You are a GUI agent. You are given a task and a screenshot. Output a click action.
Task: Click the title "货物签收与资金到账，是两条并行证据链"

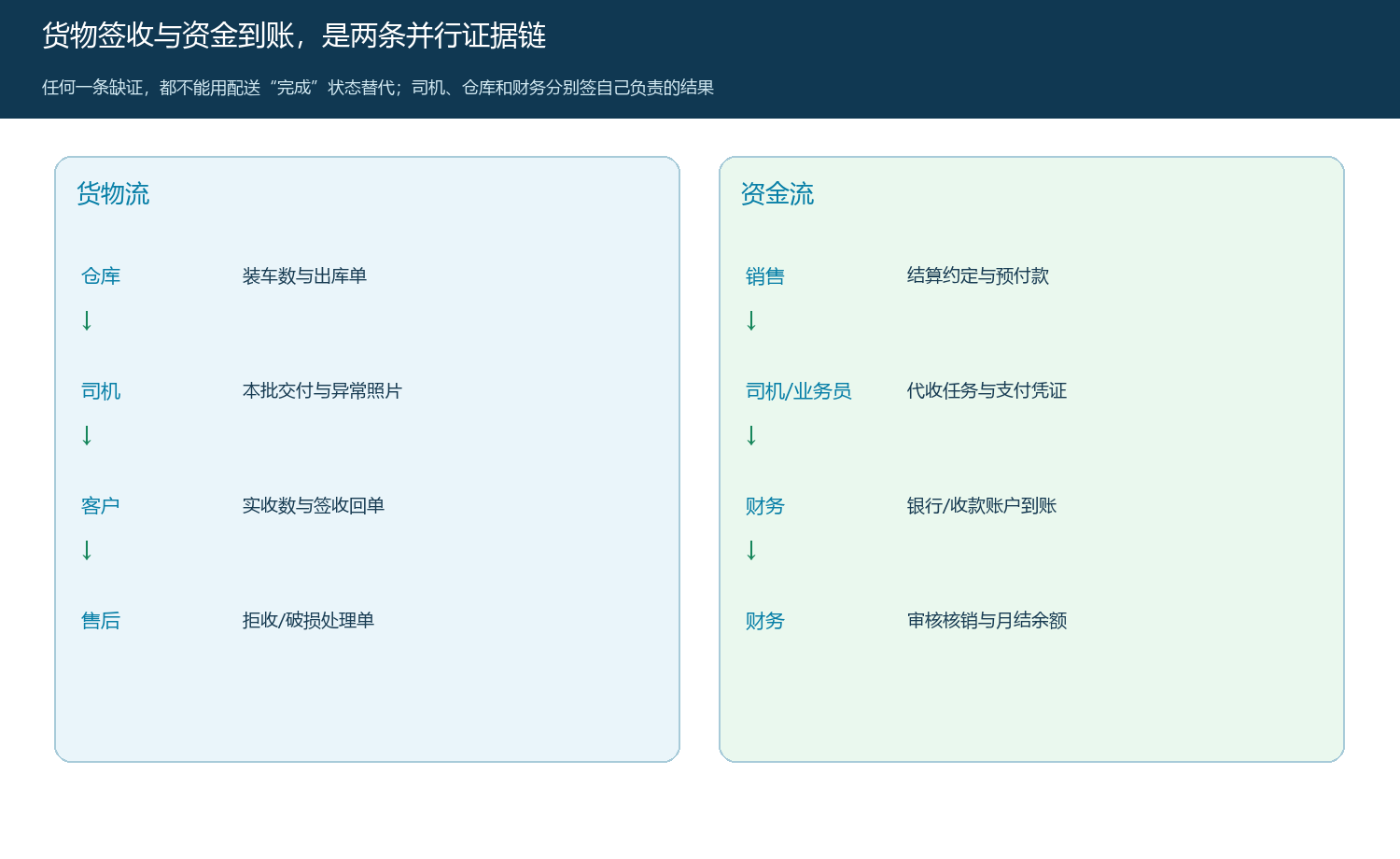(x=294, y=35)
